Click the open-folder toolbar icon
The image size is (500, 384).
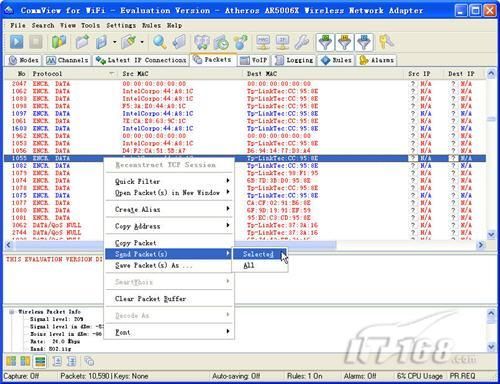pos(82,42)
